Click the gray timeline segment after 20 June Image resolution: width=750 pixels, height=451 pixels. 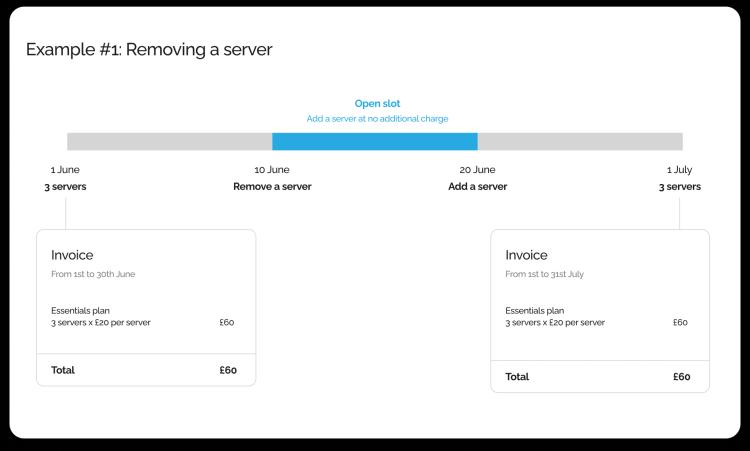point(580,141)
